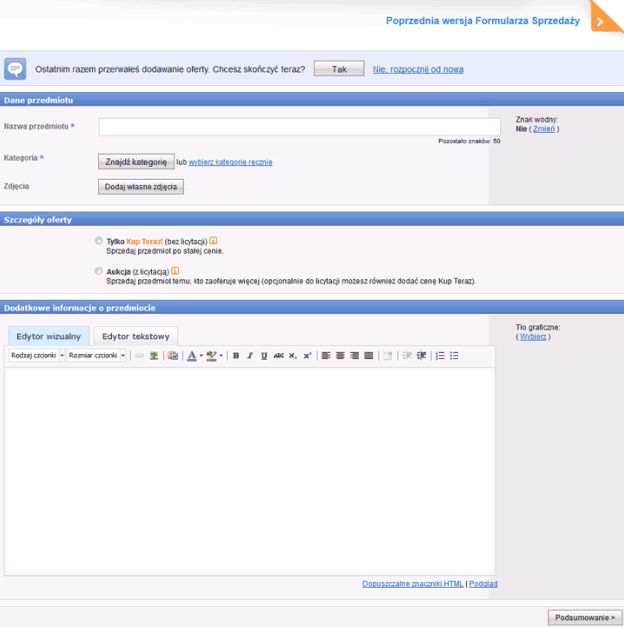Select the Tylko Kup Teraz radio button
Viewport: 624px width, 628px height.
click(99, 241)
